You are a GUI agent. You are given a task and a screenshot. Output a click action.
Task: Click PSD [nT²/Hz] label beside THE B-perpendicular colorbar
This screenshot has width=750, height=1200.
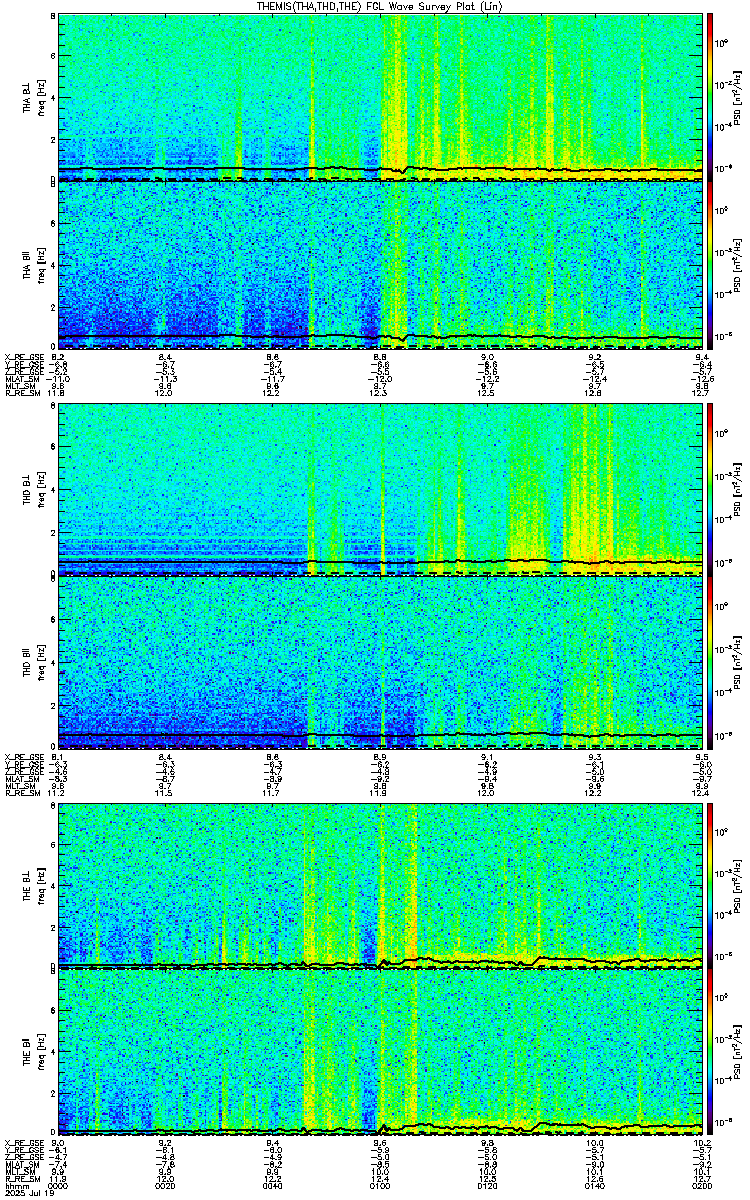[x=738, y=885]
